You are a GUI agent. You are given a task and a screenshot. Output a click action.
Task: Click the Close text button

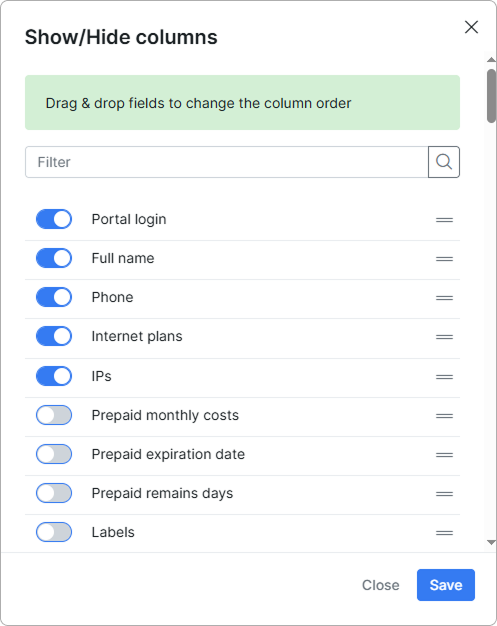(x=380, y=585)
